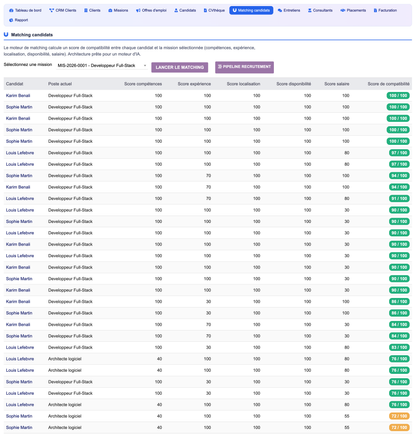Viewport: 416px width, 445px height.
Task: Open Louis Lefebvre link in the 91 / 100 row
Action: [20, 199]
